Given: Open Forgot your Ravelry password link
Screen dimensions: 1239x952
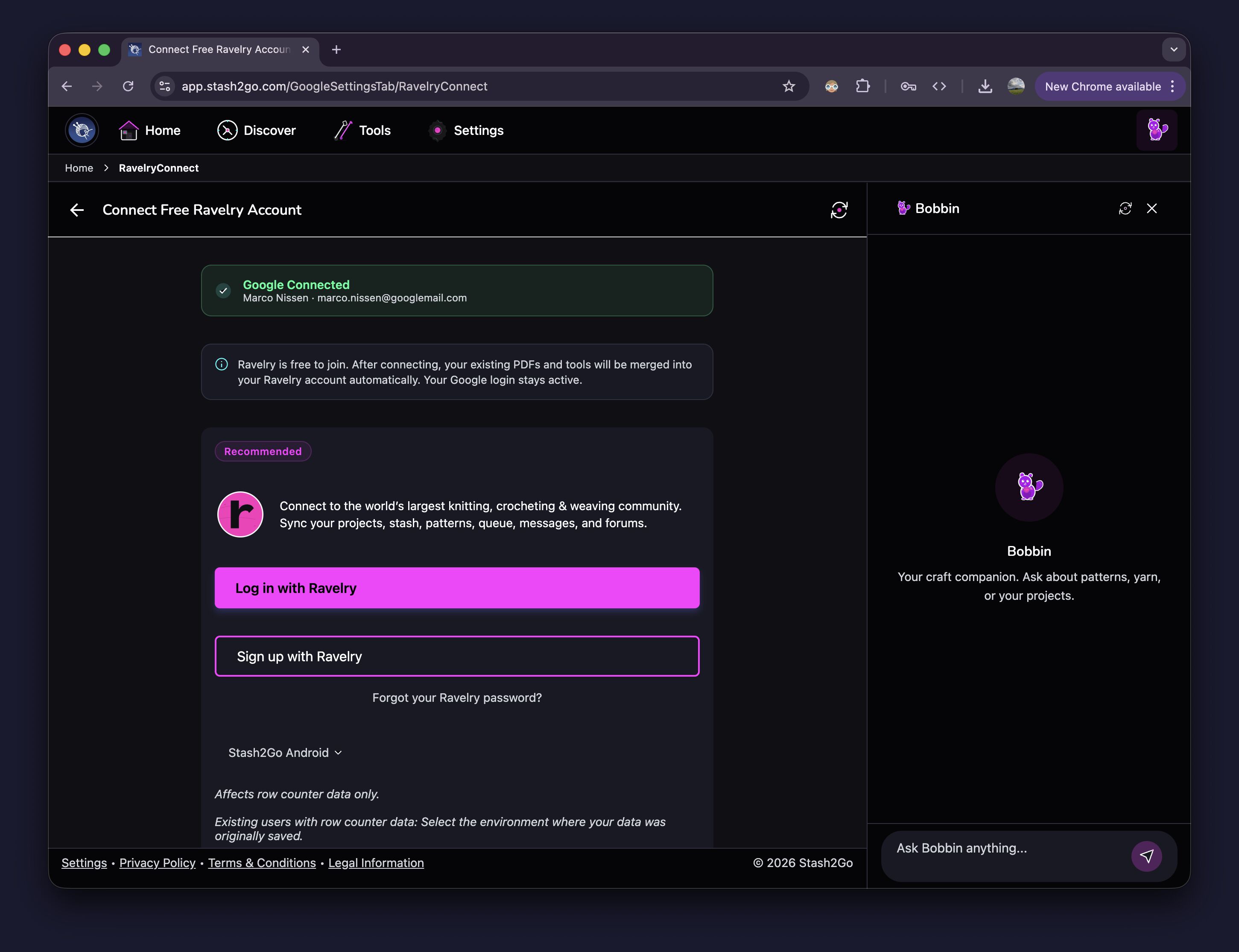Looking at the screenshot, I should click(x=457, y=698).
